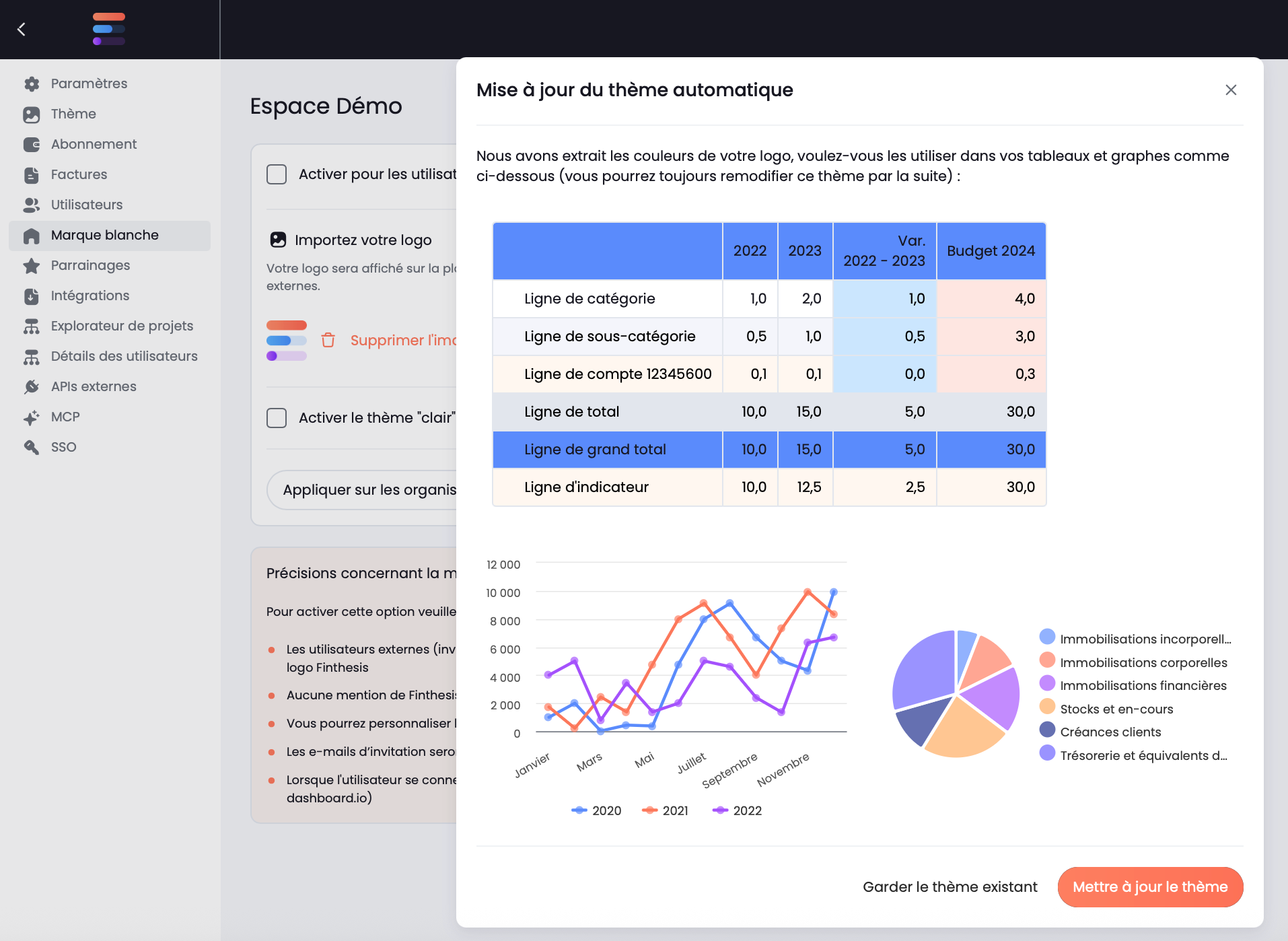The image size is (1288, 941).
Task: Enable the Activer le thème clair checkbox
Action: [x=277, y=418]
